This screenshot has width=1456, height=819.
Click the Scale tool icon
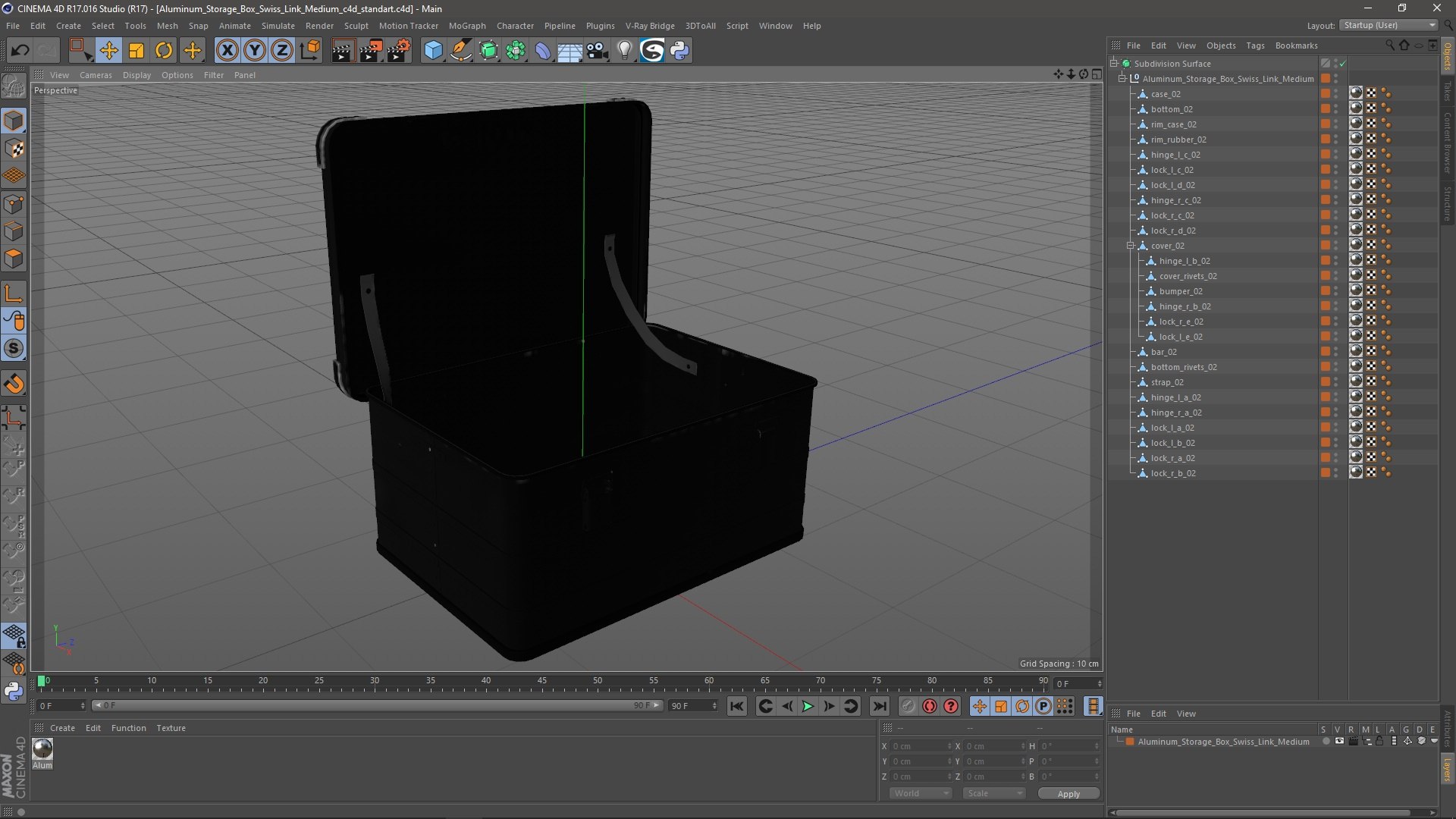point(136,51)
